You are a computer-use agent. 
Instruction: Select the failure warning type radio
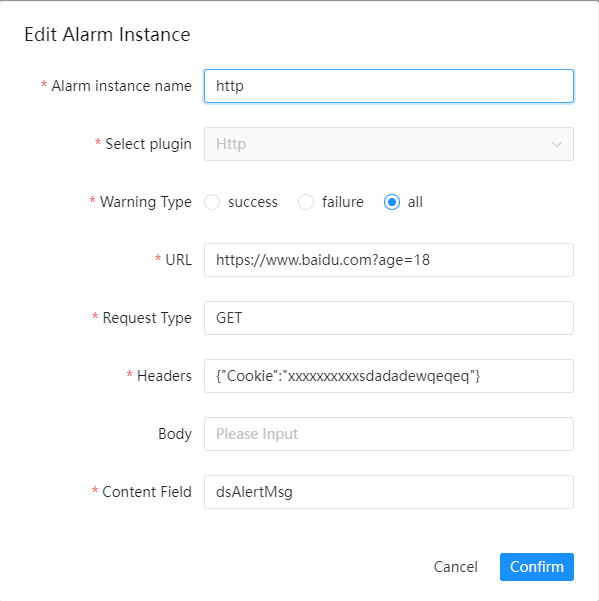point(306,202)
